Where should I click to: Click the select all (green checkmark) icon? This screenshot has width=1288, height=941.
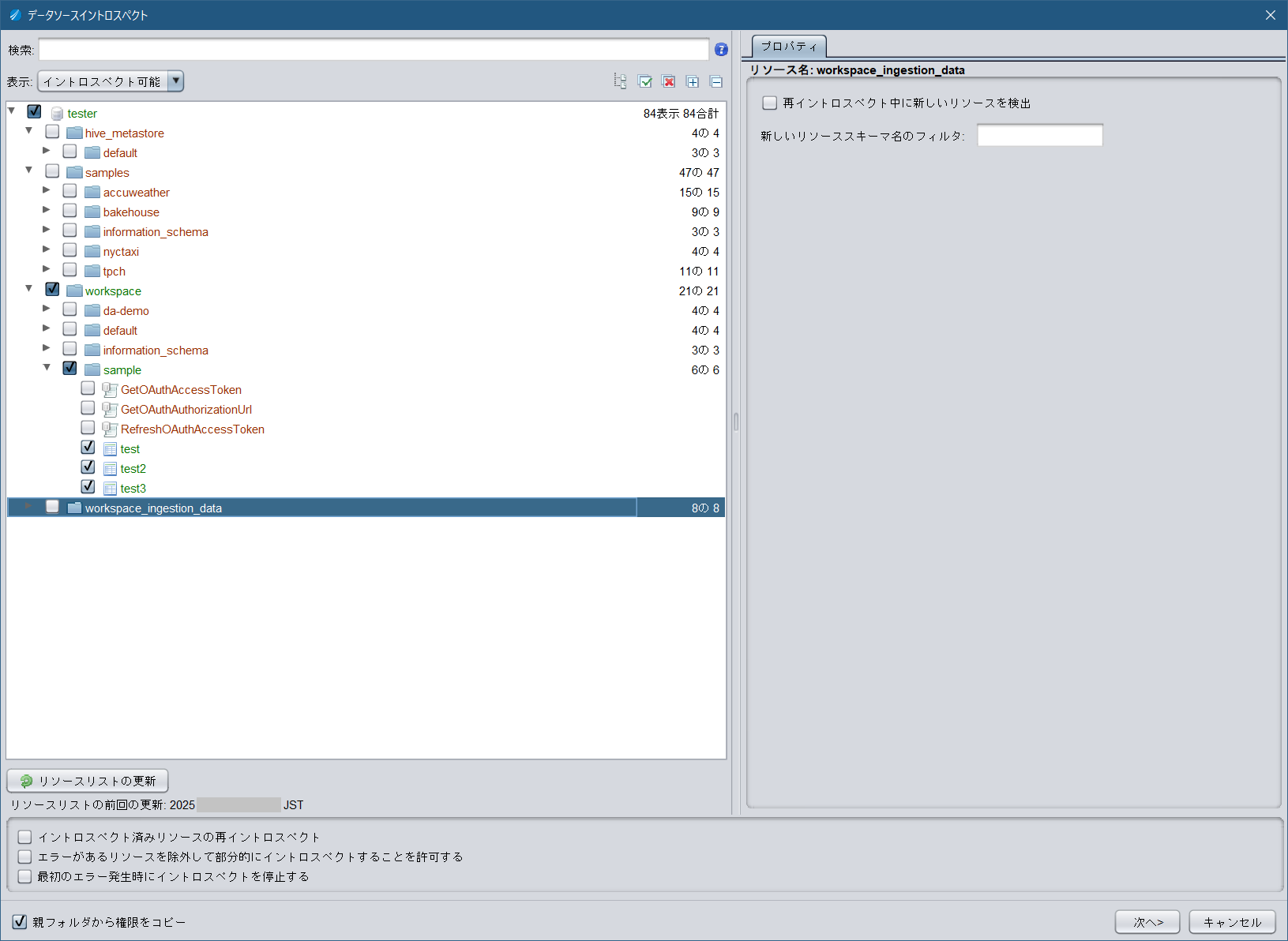645,81
